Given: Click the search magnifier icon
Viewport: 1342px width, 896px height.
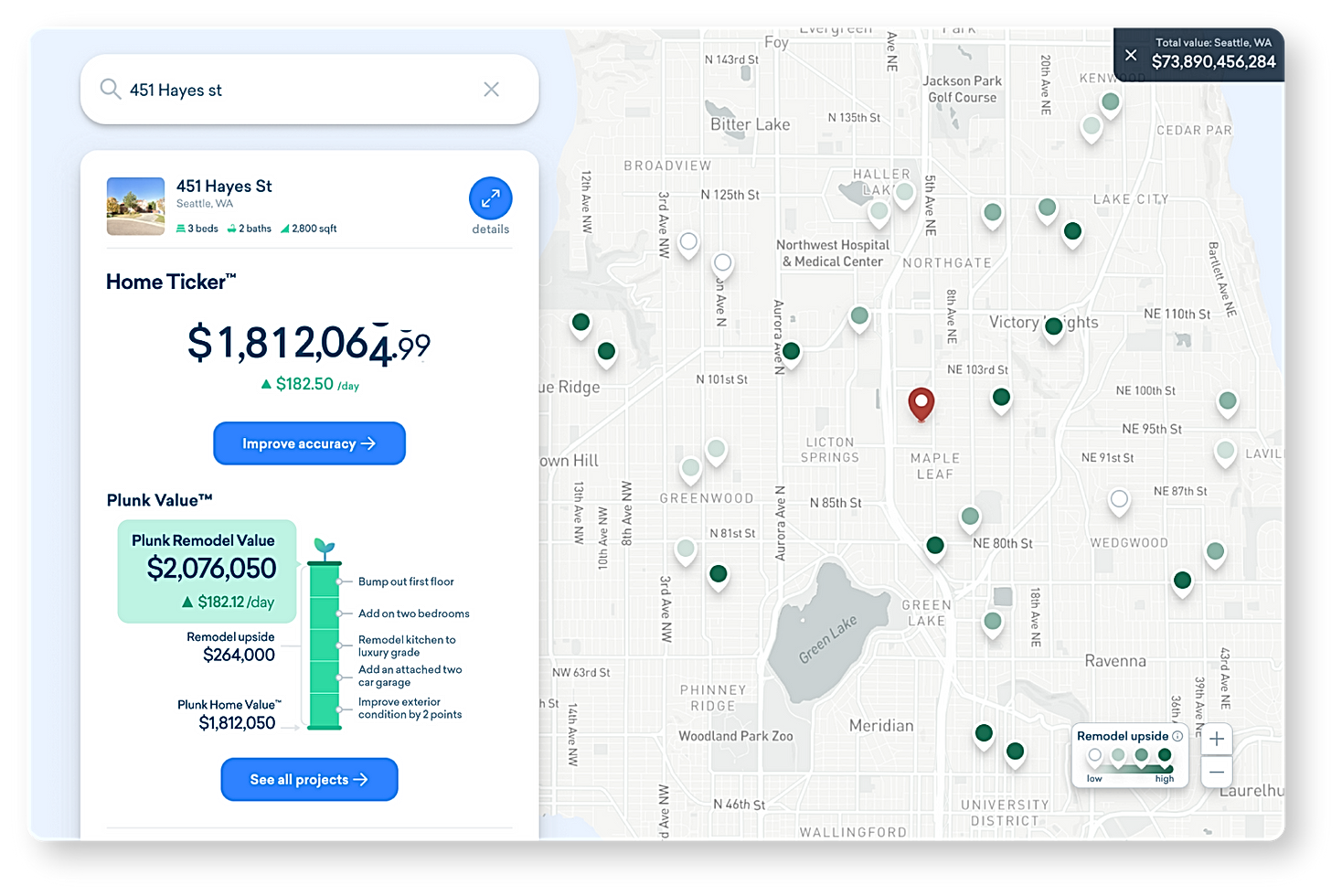Looking at the screenshot, I should click(x=111, y=89).
